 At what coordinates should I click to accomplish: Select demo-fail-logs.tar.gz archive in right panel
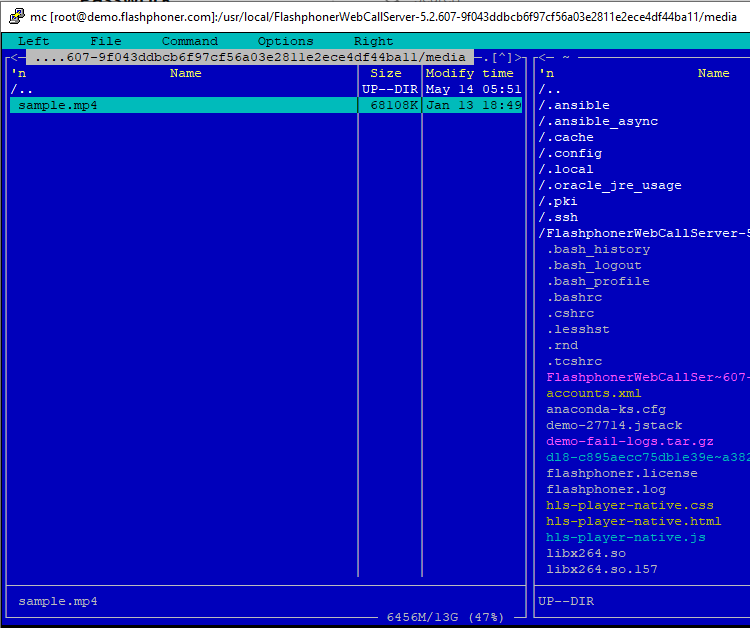[x=630, y=441]
